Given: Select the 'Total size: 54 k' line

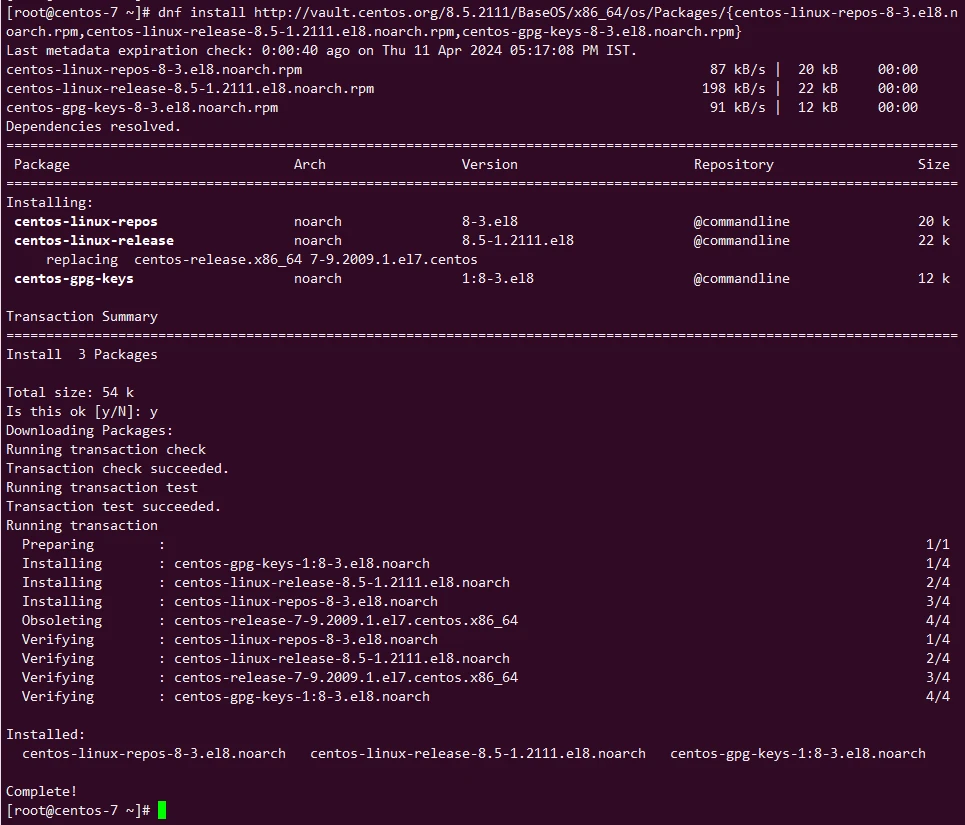Looking at the screenshot, I should point(70,392).
